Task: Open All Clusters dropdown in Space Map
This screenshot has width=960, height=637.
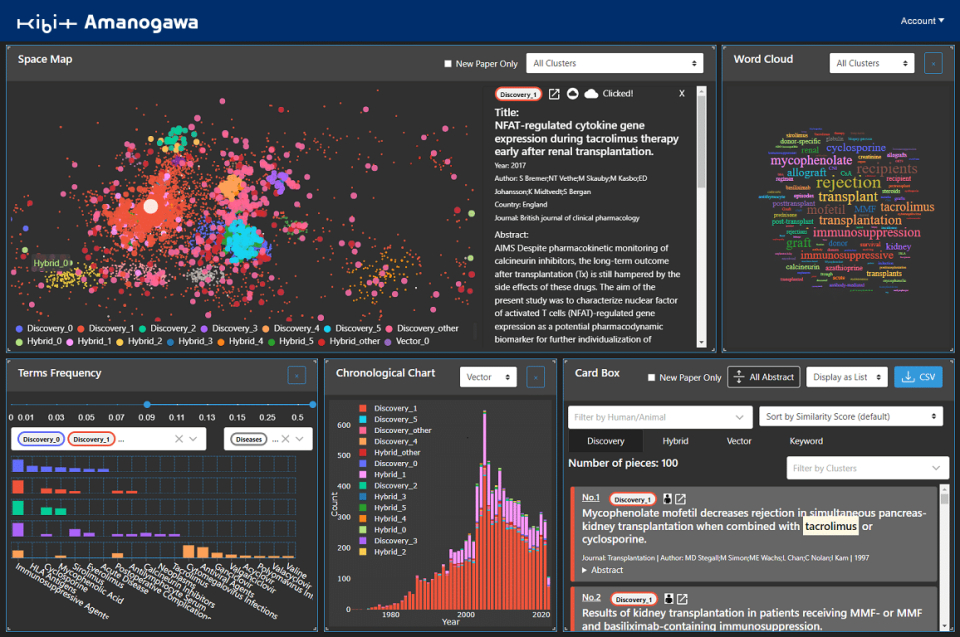Action: [614, 63]
